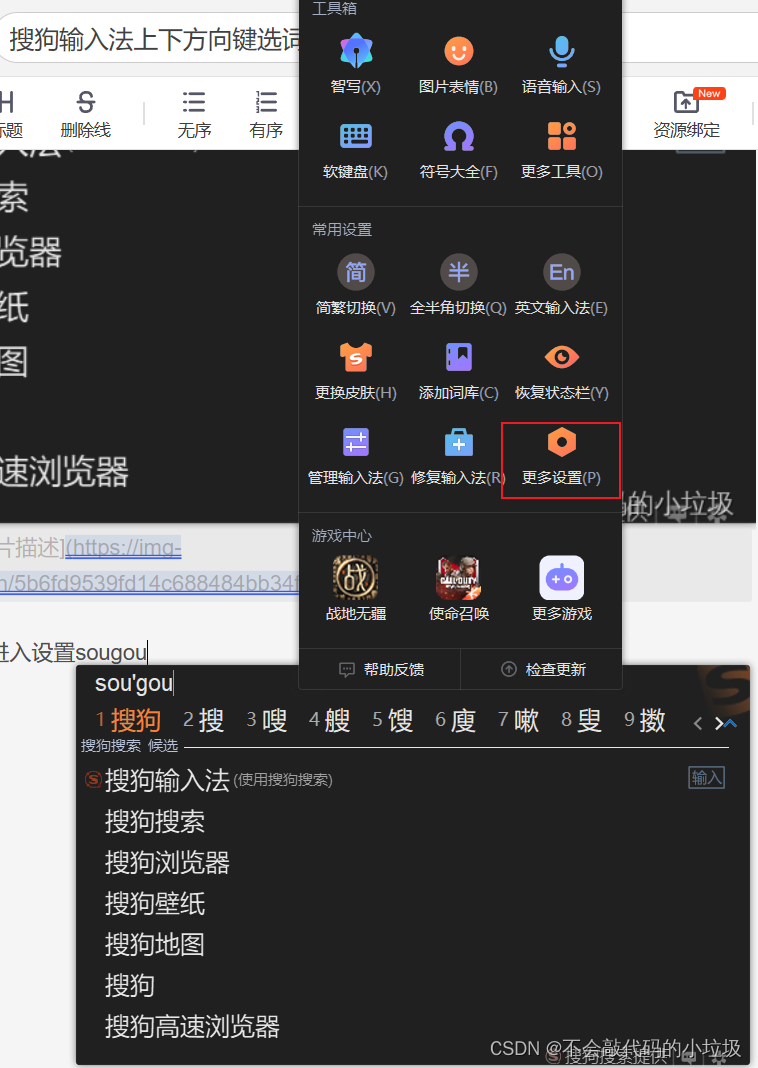Switch to 搜狗搜索 tab
The height and width of the screenshot is (1068, 758).
tap(111, 746)
